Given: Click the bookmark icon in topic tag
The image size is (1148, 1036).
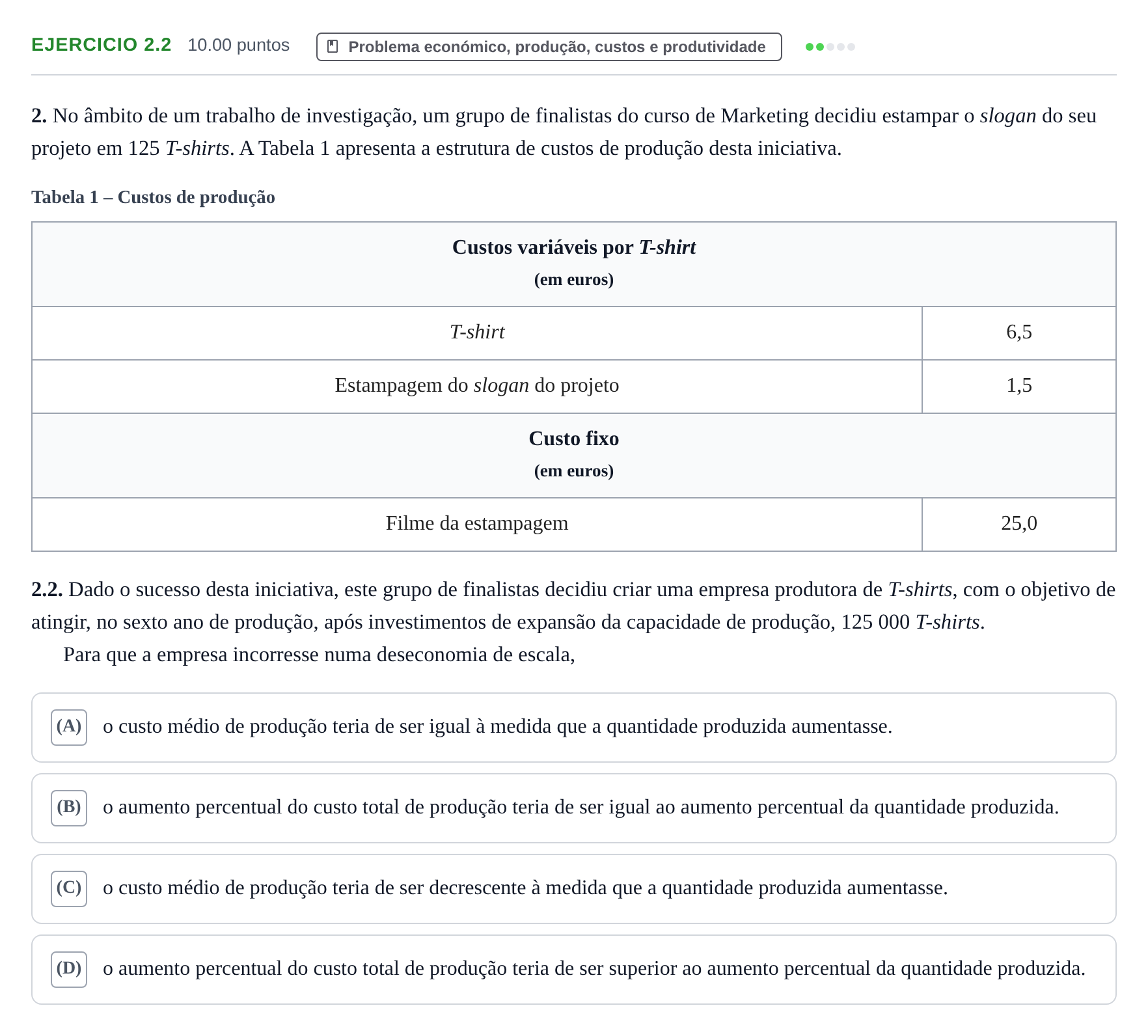Looking at the screenshot, I should [x=333, y=47].
